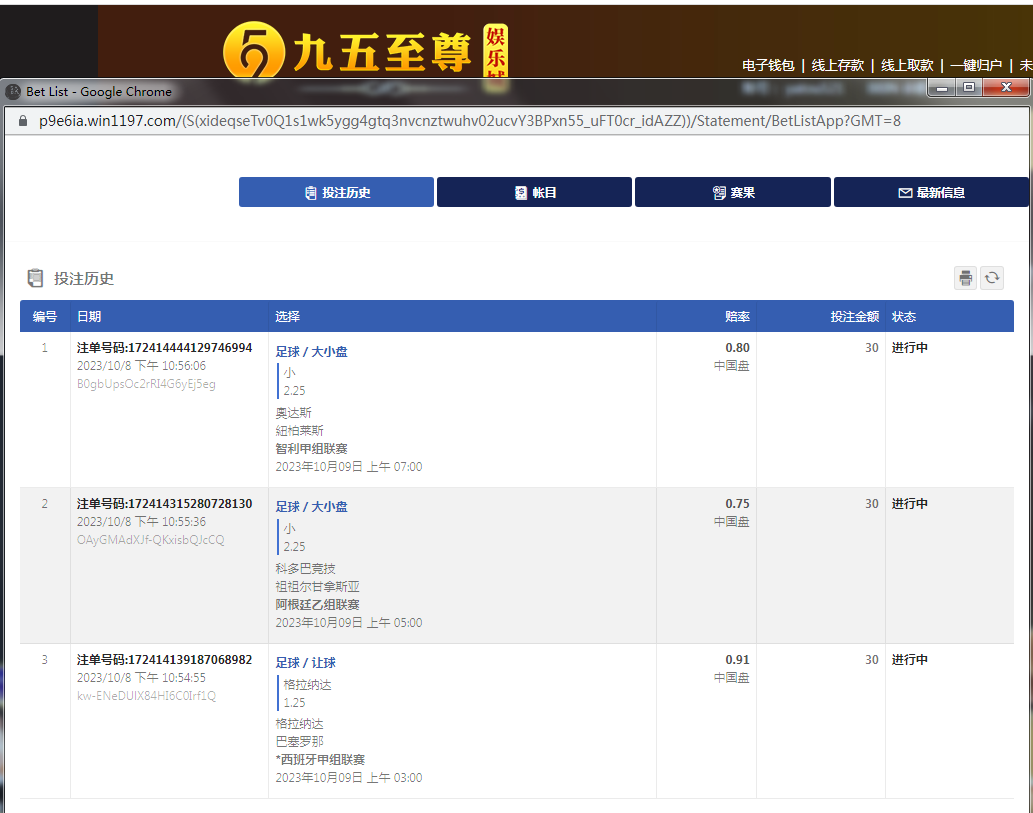Image resolution: width=1033 pixels, height=813 pixels.
Task: Switch to the 帐目 tab
Action: (x=534, y=192)
